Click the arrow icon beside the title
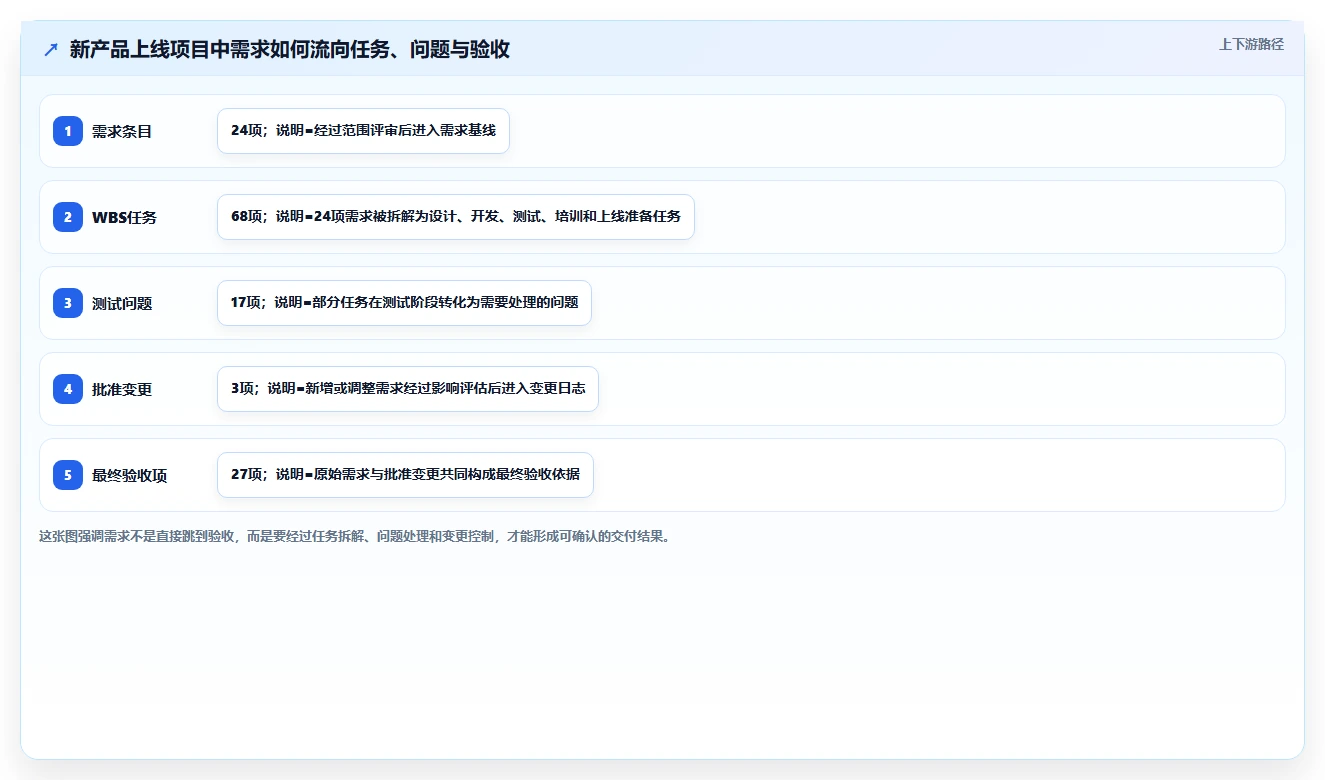Image resolution: width=1325 pixels, height=780 pixels. coord(51,50)
